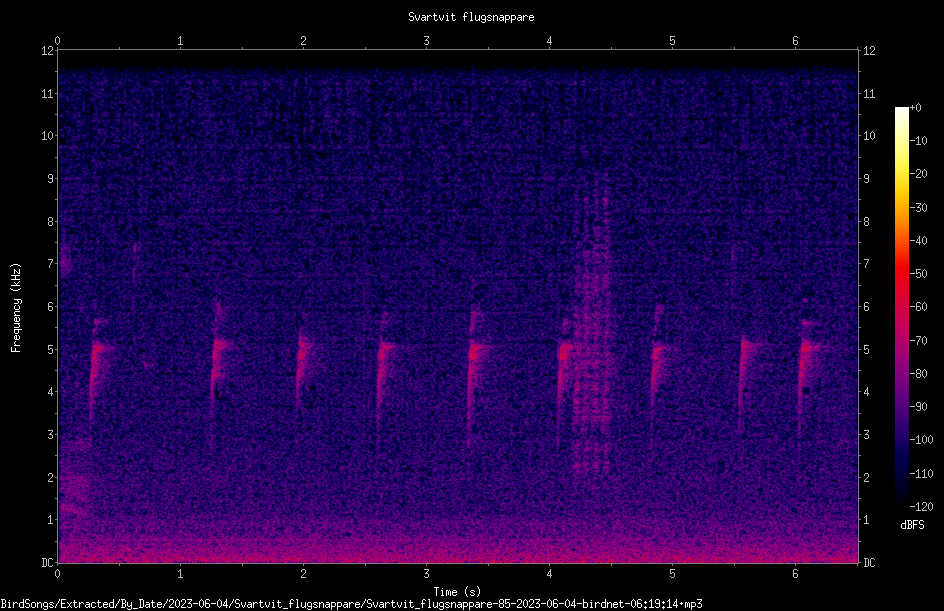The height and width of the screenshot is (611, 944).
Task: Click the 'Svartvit flugsnappare' title text
Action: 471,17
